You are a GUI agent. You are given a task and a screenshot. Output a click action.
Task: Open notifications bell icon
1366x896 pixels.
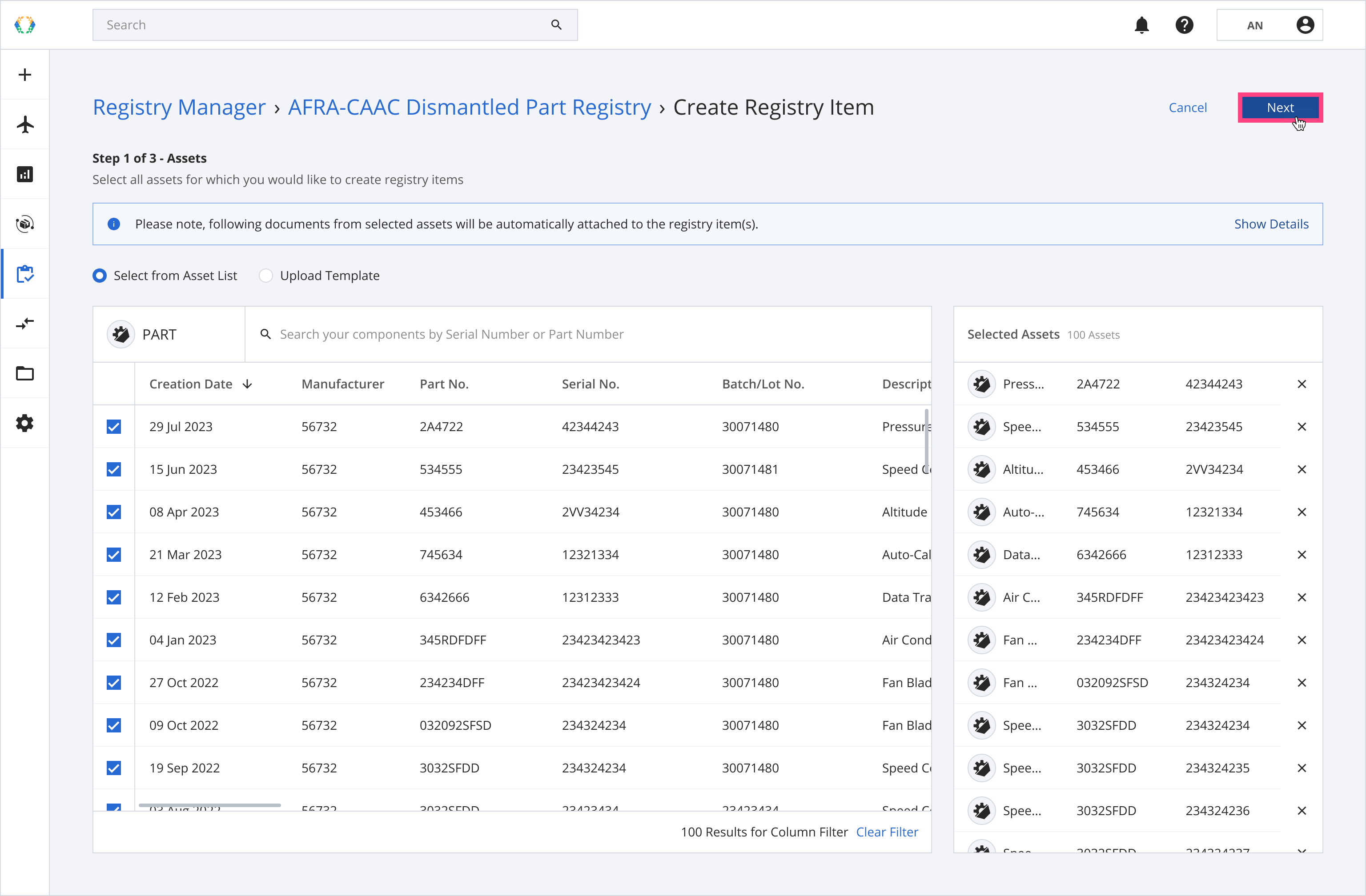coord(1141,25)
